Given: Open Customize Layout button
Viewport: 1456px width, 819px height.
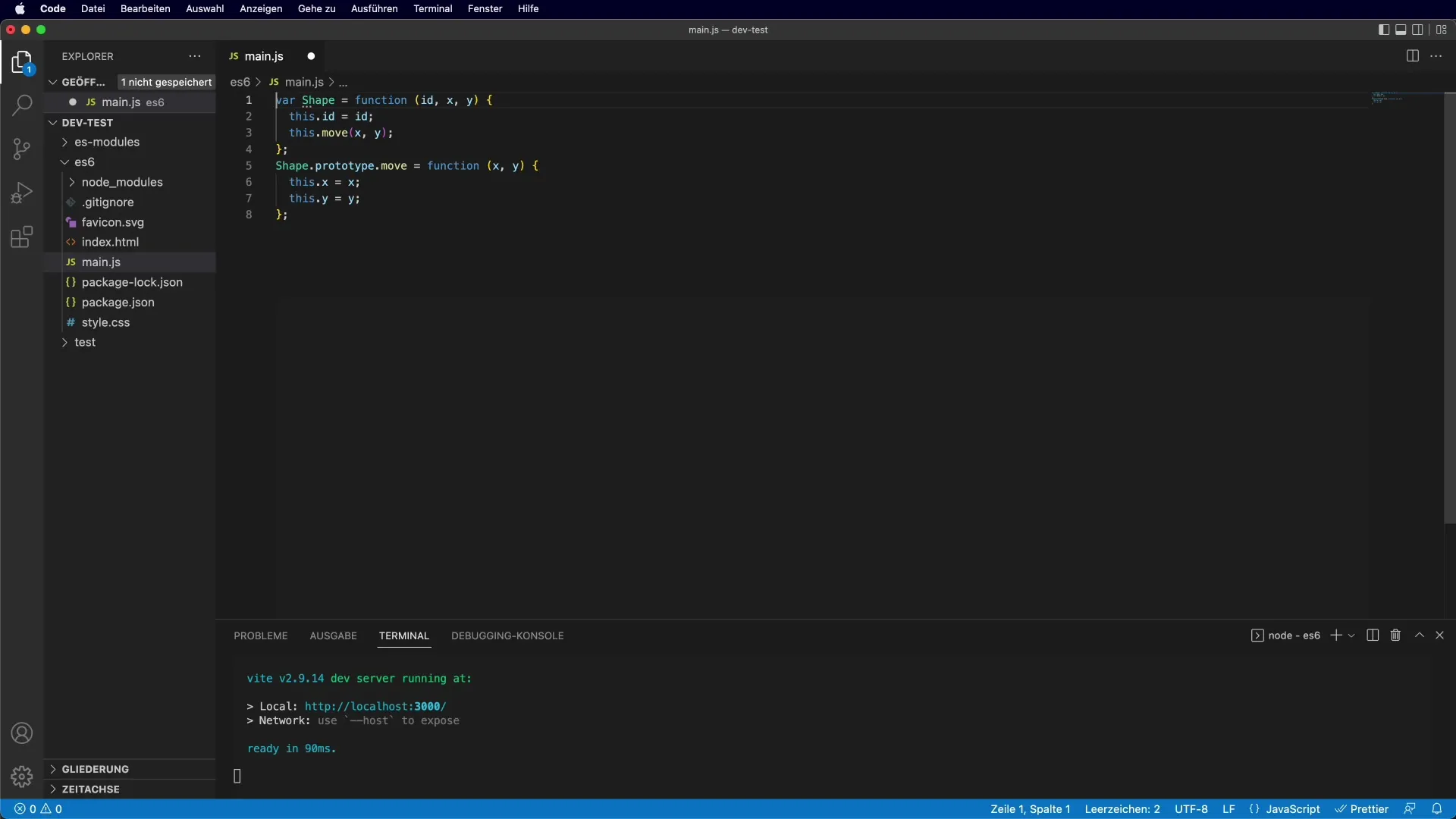Looking at the screenshot, I should (1442, 30).
